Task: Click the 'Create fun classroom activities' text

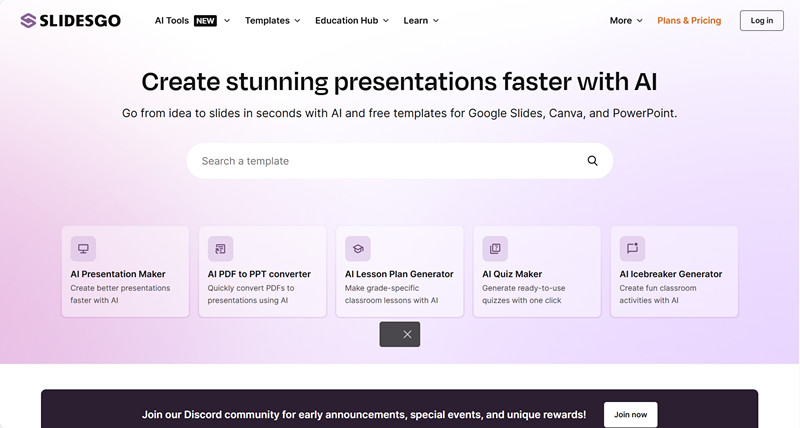Action: (658, 294)
